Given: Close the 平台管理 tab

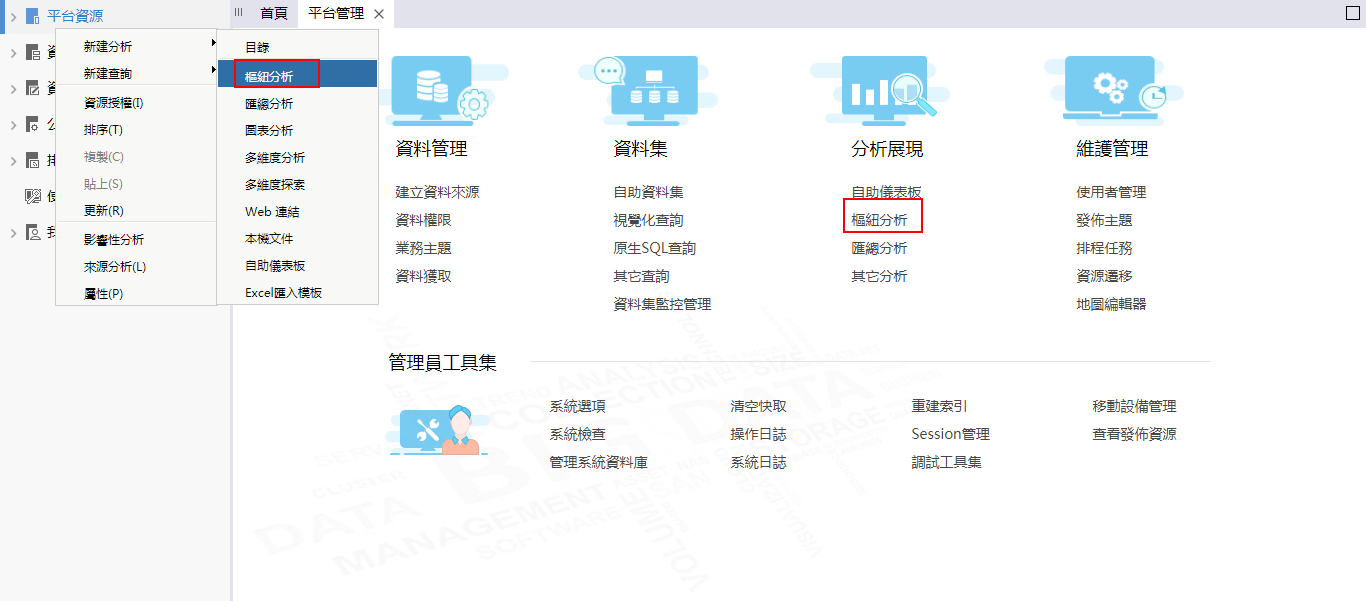Looking at the screenshot, I should (x=379, y=14).
